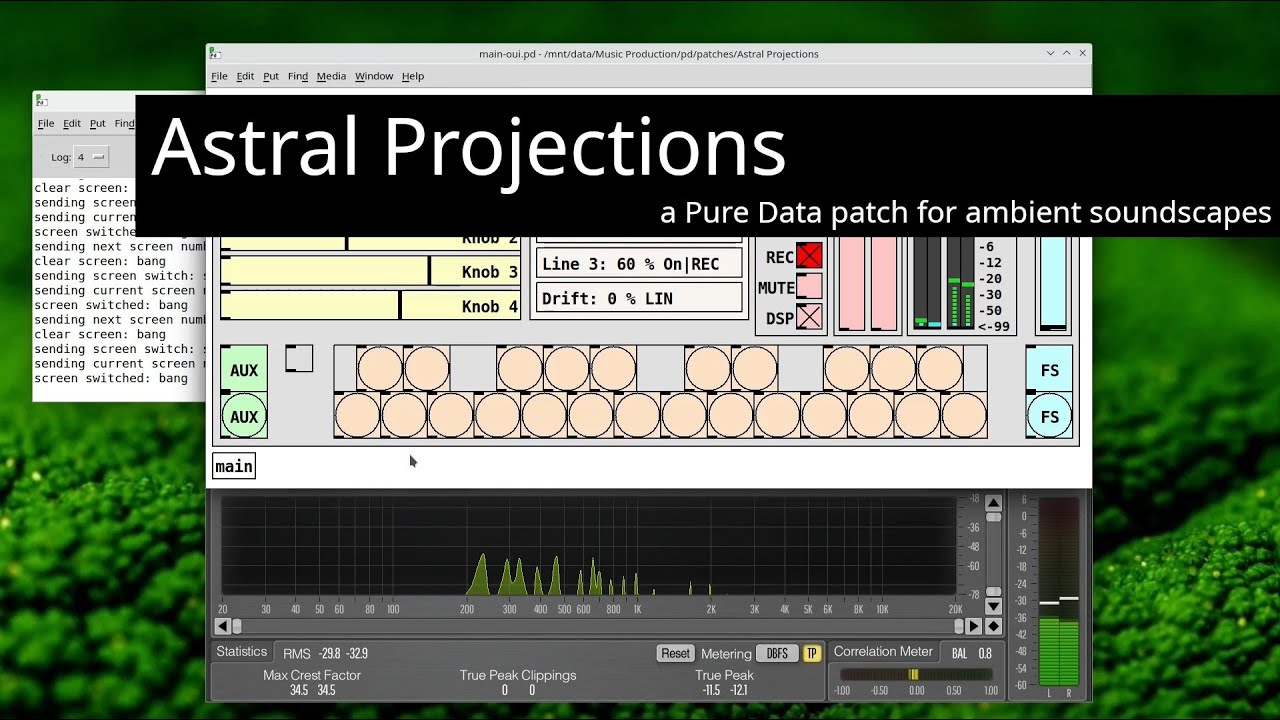Click the analyzer vertical range top handle
The height and width of the screenshot is (720, 1280).
click(x=993, y=517)
